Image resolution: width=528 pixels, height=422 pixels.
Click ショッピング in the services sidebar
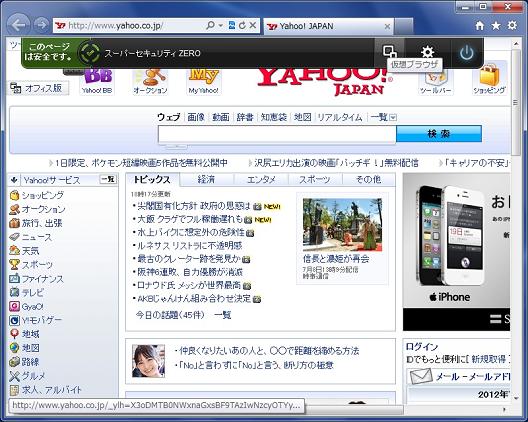coord(42,195)
